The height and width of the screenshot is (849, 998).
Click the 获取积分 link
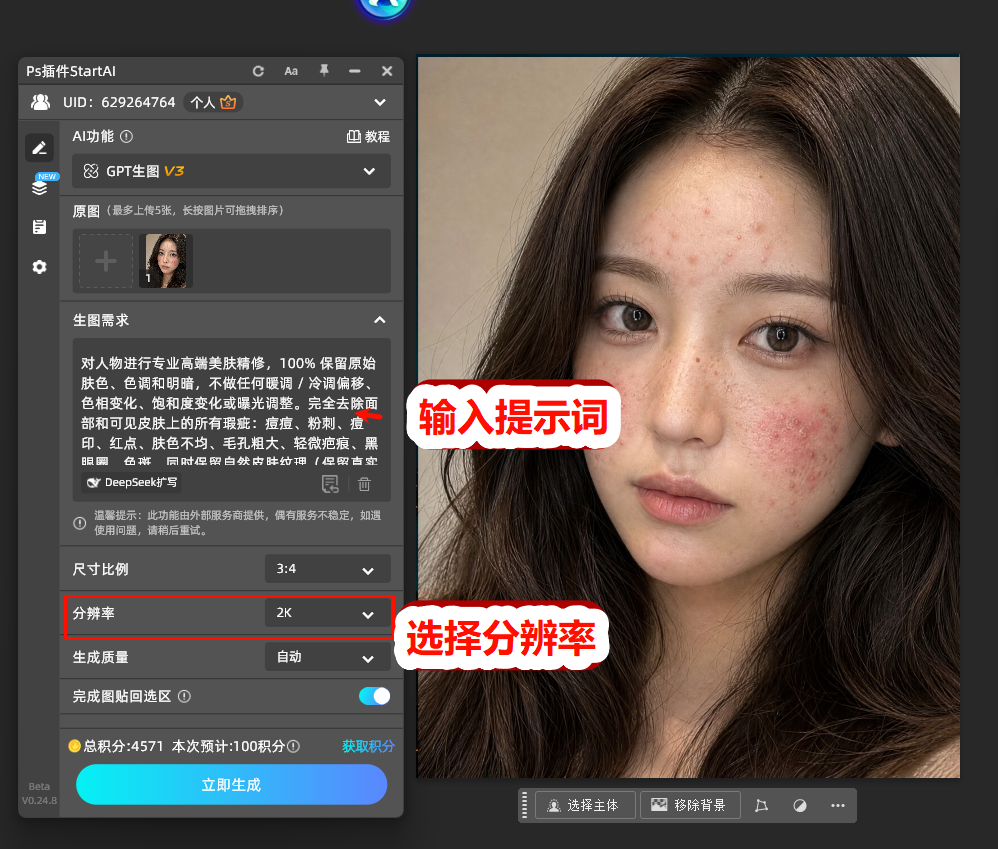point(368,747)
